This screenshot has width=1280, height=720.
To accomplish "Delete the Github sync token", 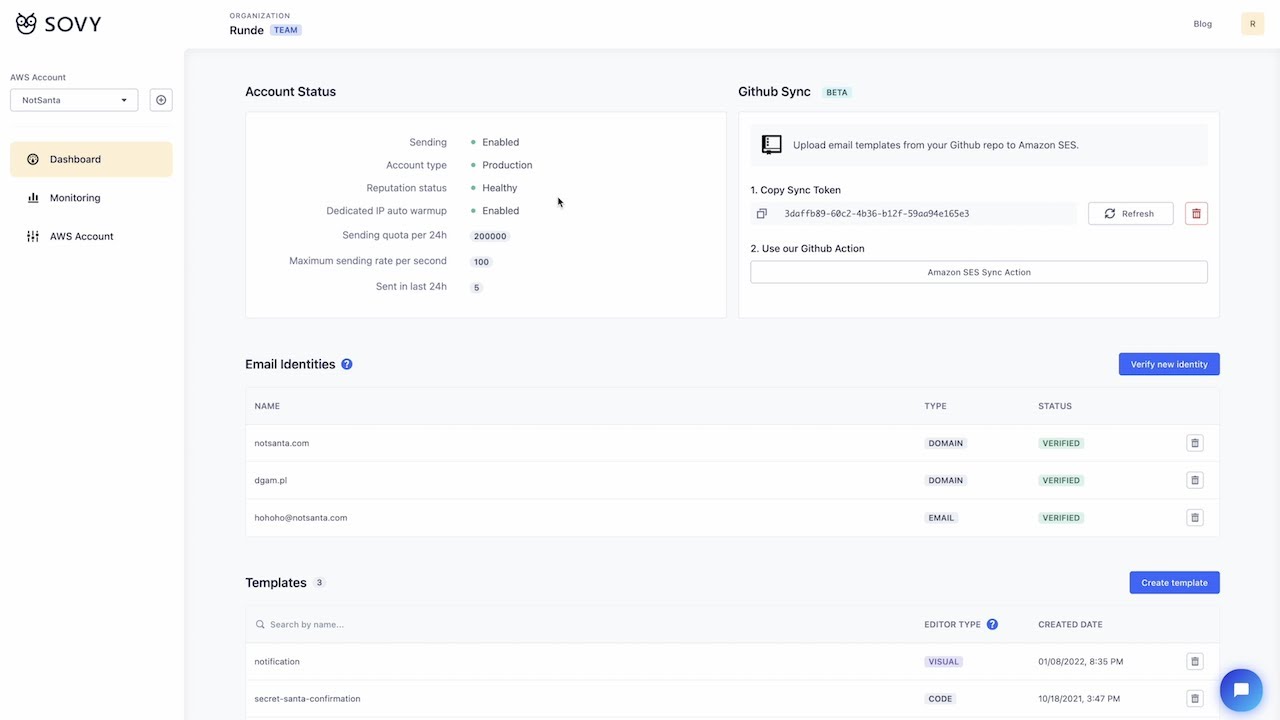I will point(1196,213).
